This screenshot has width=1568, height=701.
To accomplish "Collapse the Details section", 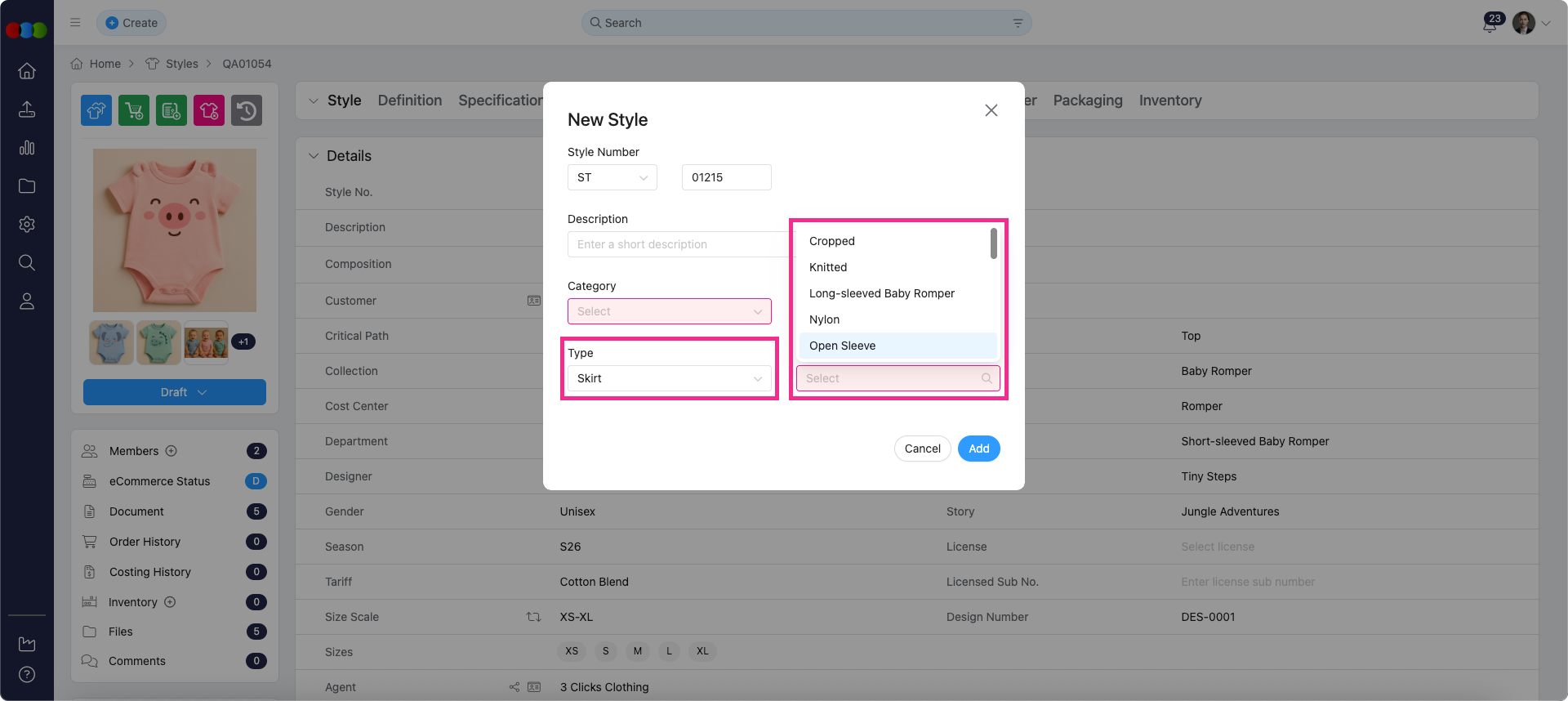I will tap(314, 156).
